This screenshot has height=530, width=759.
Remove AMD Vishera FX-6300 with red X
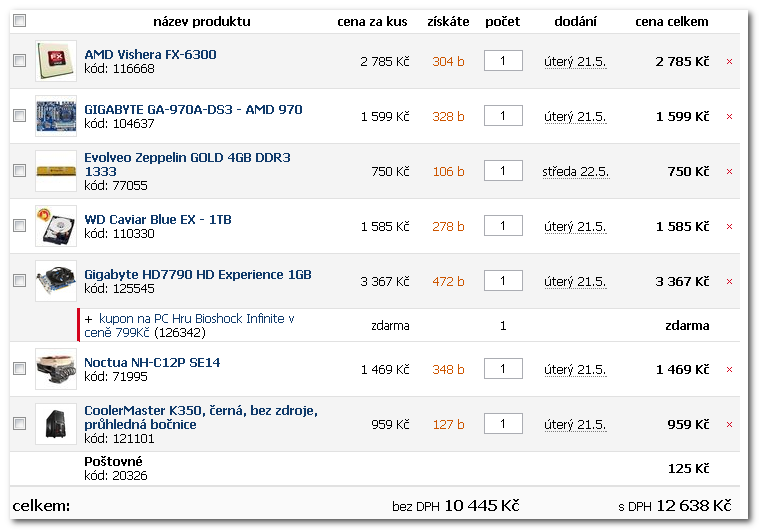[x=729, y=61]
